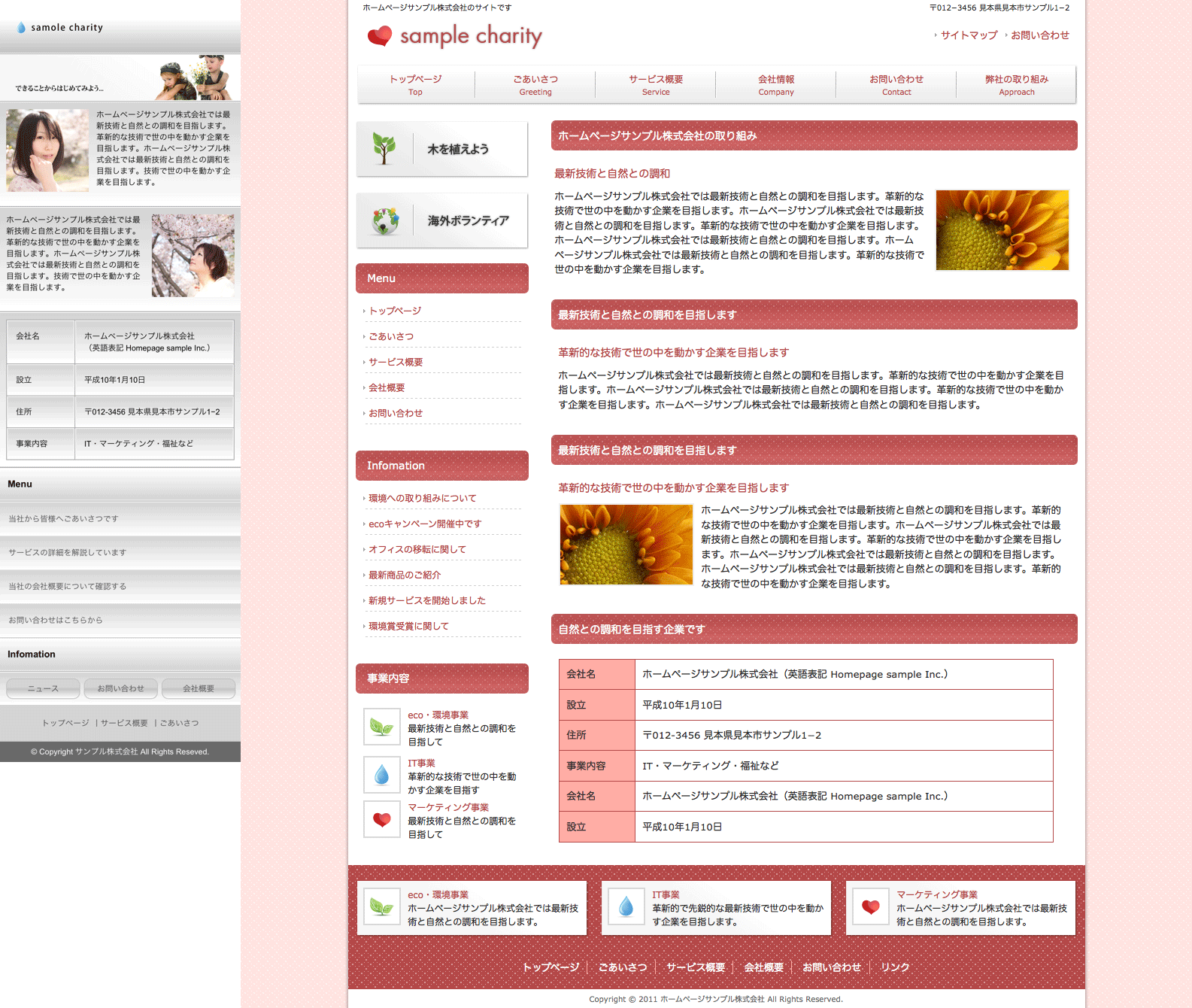Select ごあいさつ in the sidebar Menu
The image size is (1192, 1008).
[391, 337]
